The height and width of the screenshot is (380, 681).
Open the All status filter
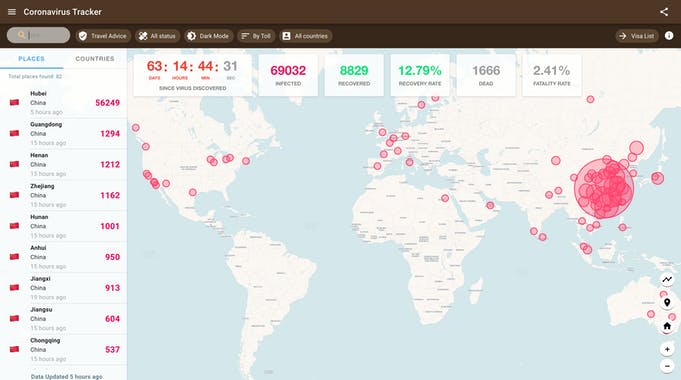click(x=157, y=36)
